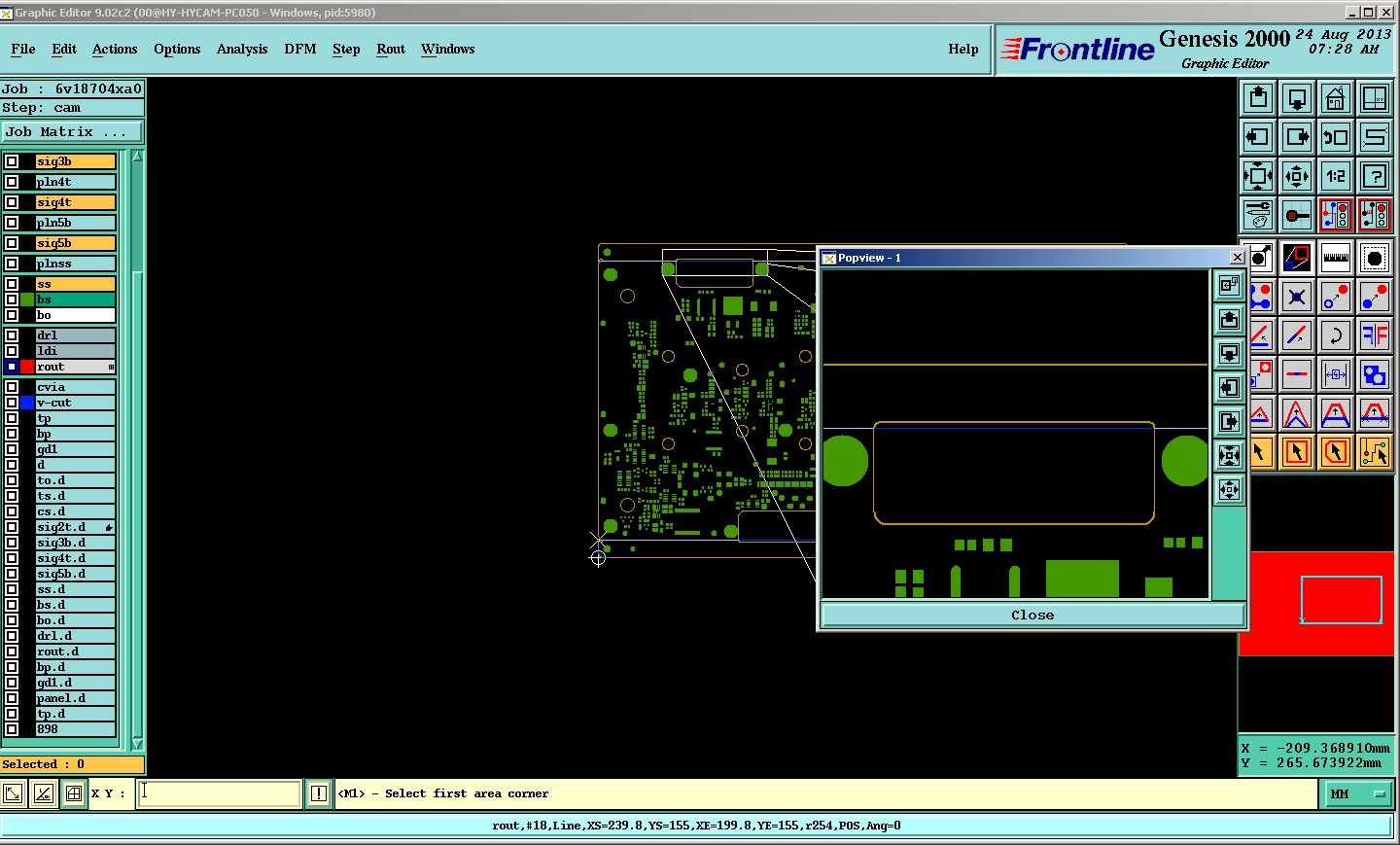Viewport: 1400px width, 845px height.
Task: Toggle visibility of v-cut layer
Action: point(12,403)
